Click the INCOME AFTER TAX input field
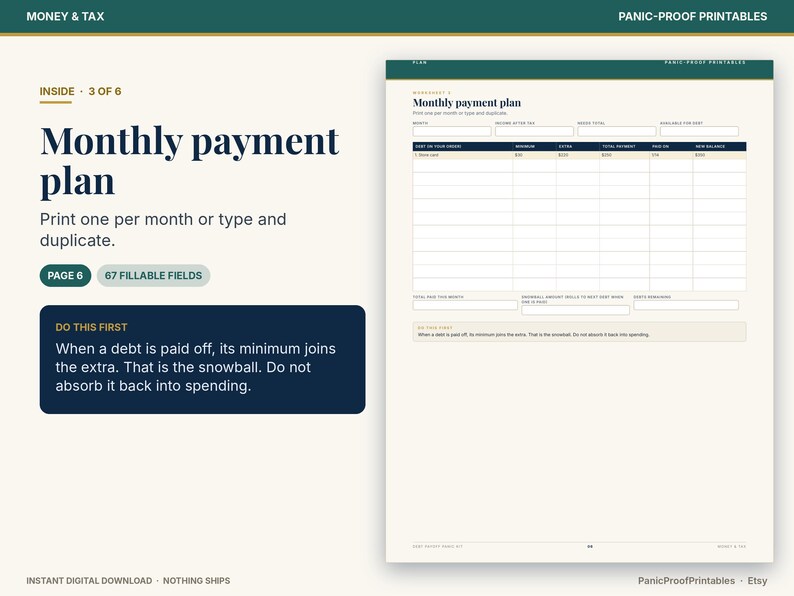 coord(534,132)
